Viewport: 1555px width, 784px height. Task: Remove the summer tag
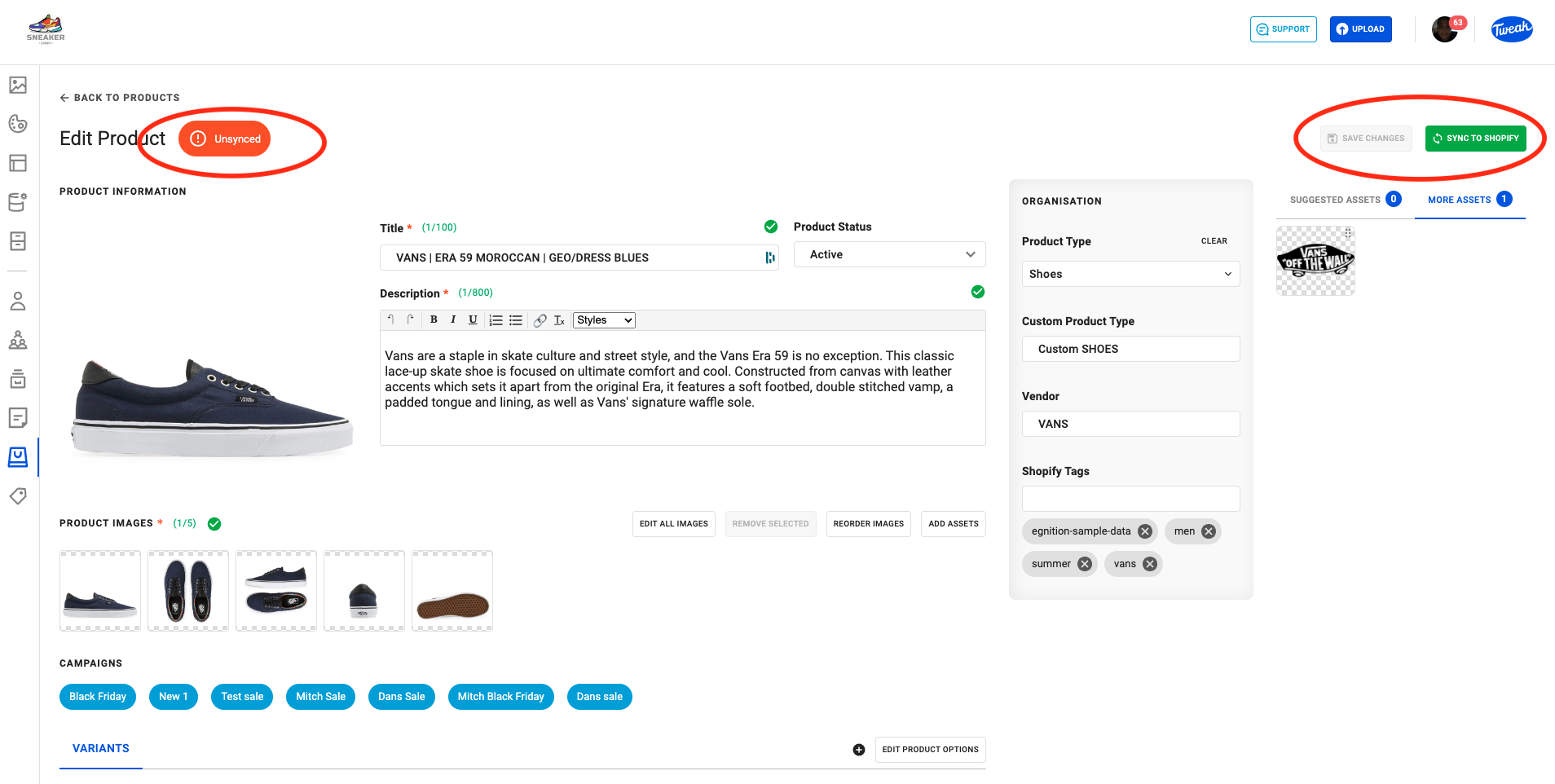tap(1085, 564)
